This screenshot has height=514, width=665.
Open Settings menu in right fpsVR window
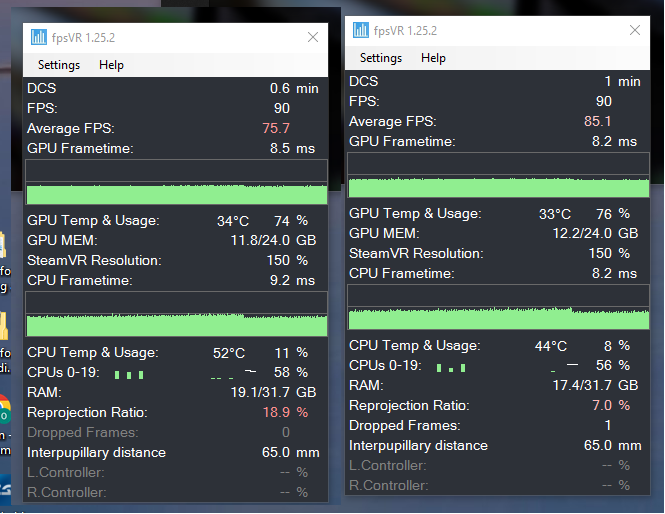[381, 58]
